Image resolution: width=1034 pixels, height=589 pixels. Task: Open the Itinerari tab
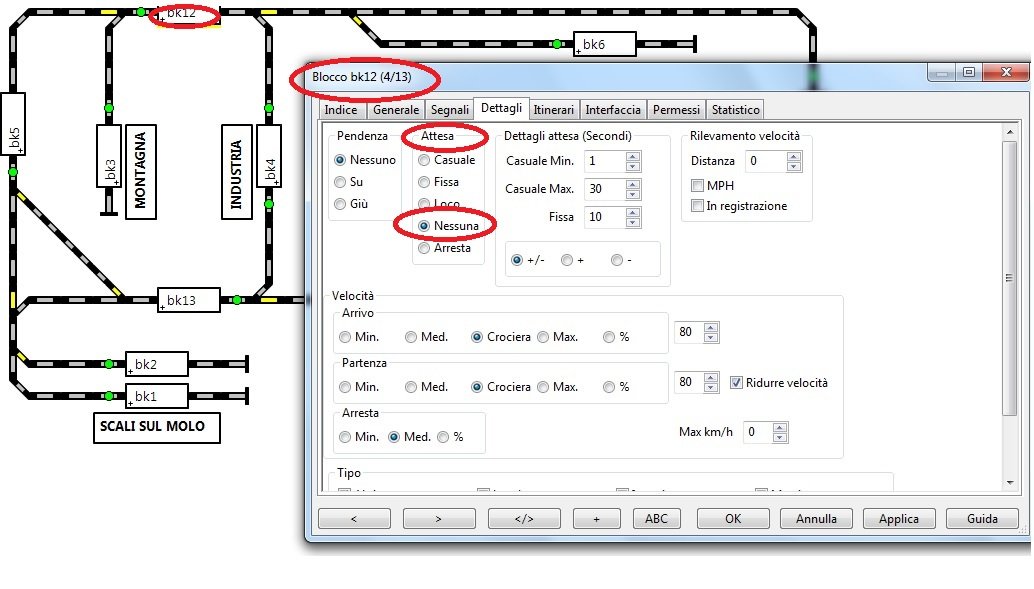pos(553,110)
